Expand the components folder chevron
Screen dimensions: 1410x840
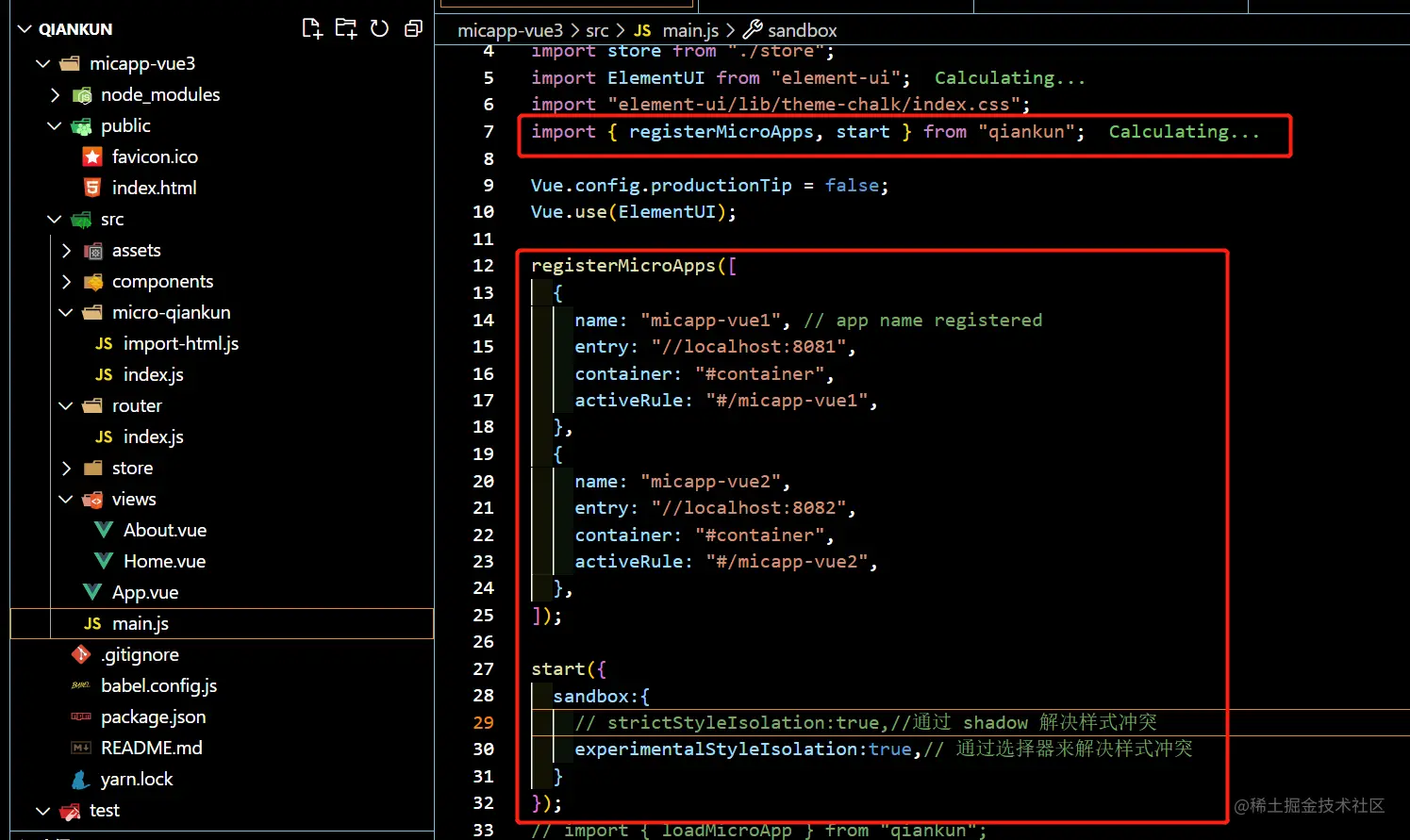click(66, 281)
